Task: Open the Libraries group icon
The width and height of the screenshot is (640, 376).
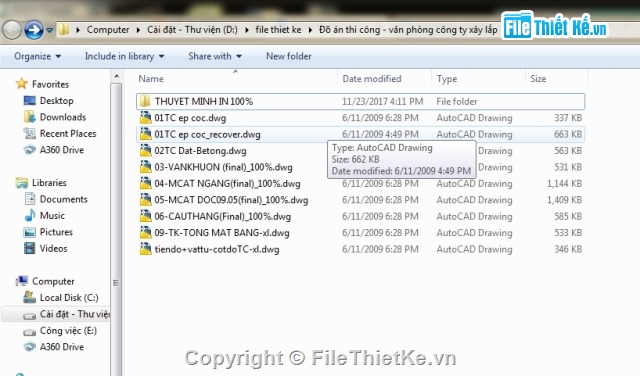Action: tap(22, 183)
